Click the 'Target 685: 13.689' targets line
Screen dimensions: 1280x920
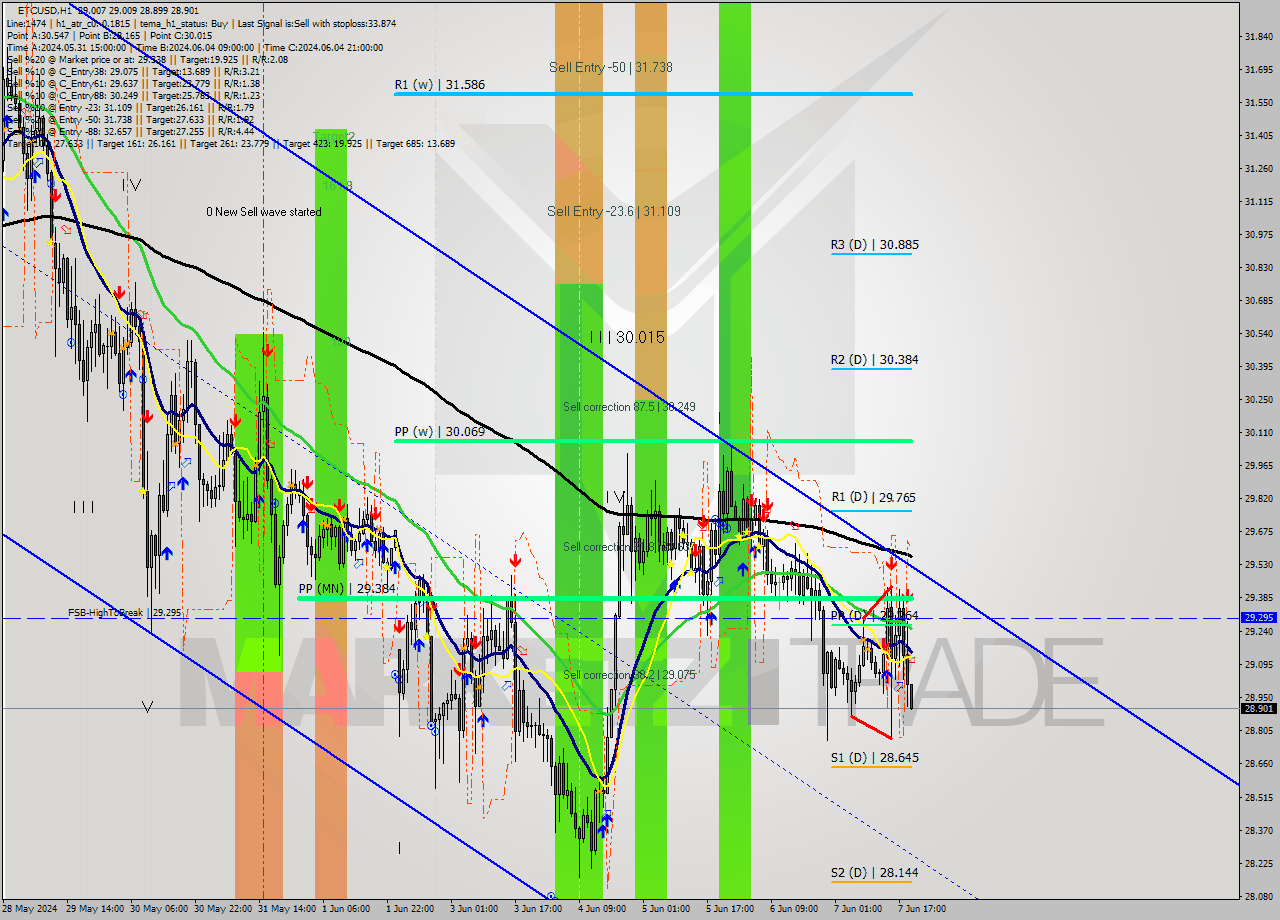(415, 143)
